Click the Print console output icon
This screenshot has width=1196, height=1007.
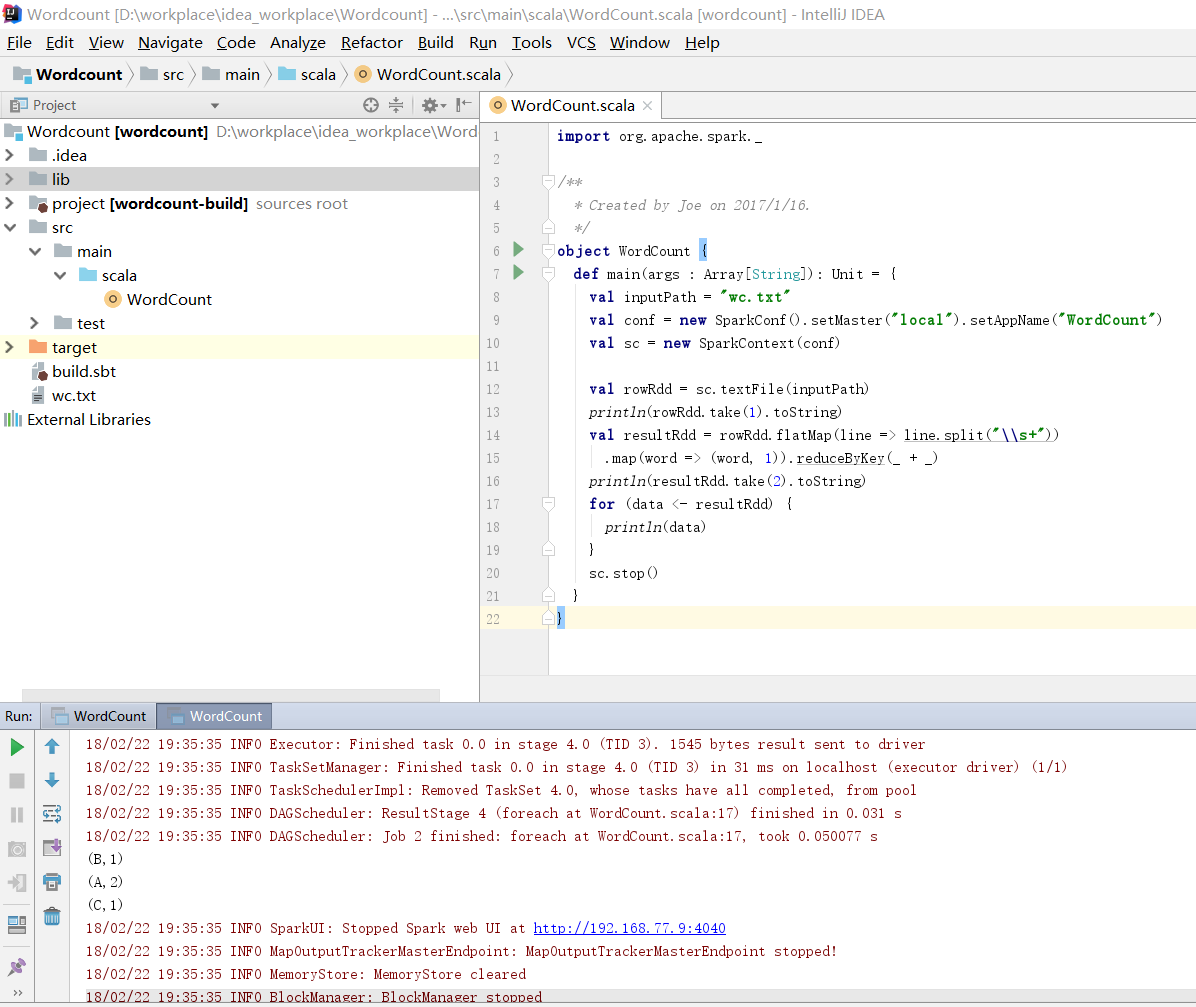[52, 882]
